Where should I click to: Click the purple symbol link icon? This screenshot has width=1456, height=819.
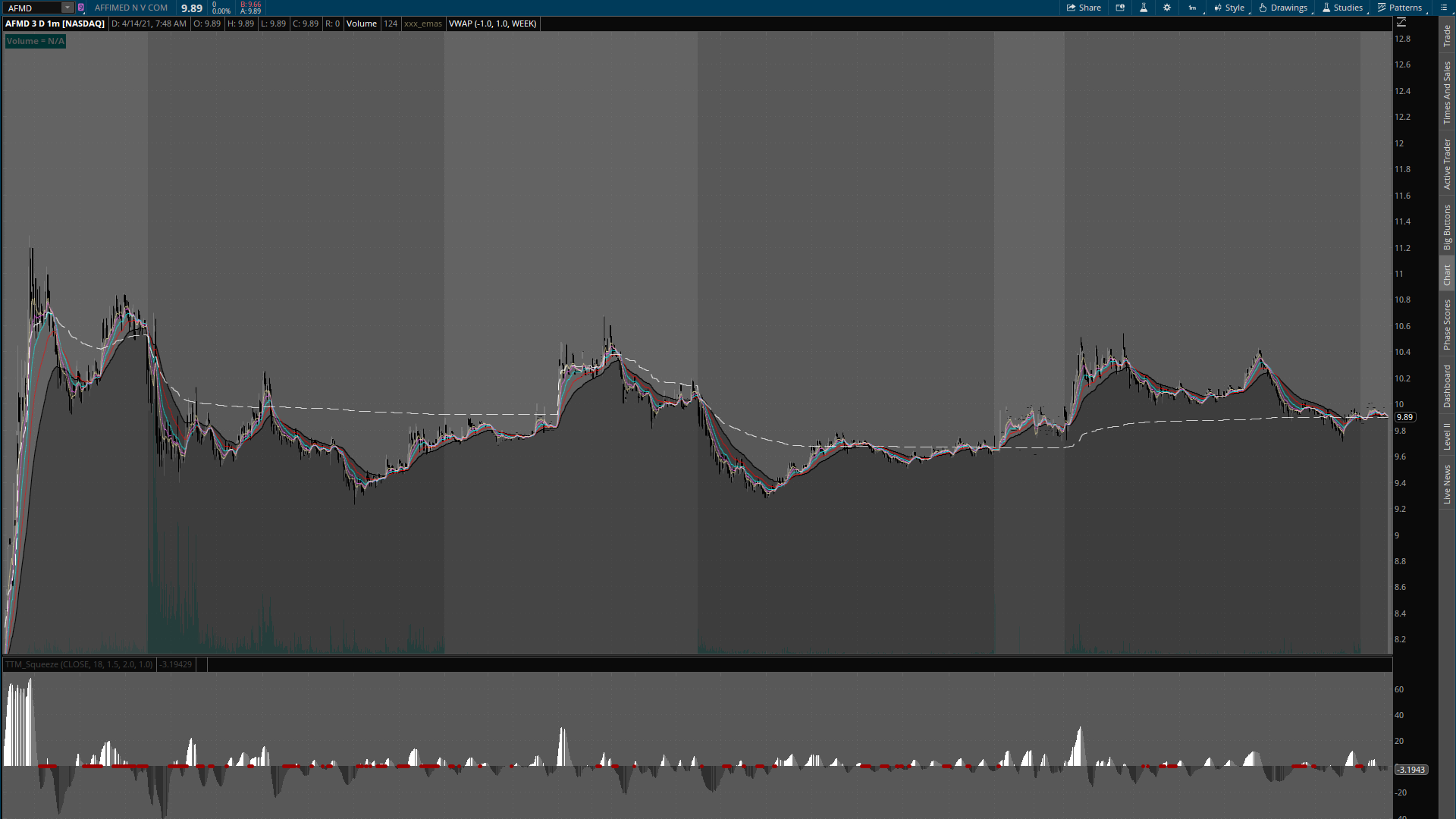coord(81,8)
